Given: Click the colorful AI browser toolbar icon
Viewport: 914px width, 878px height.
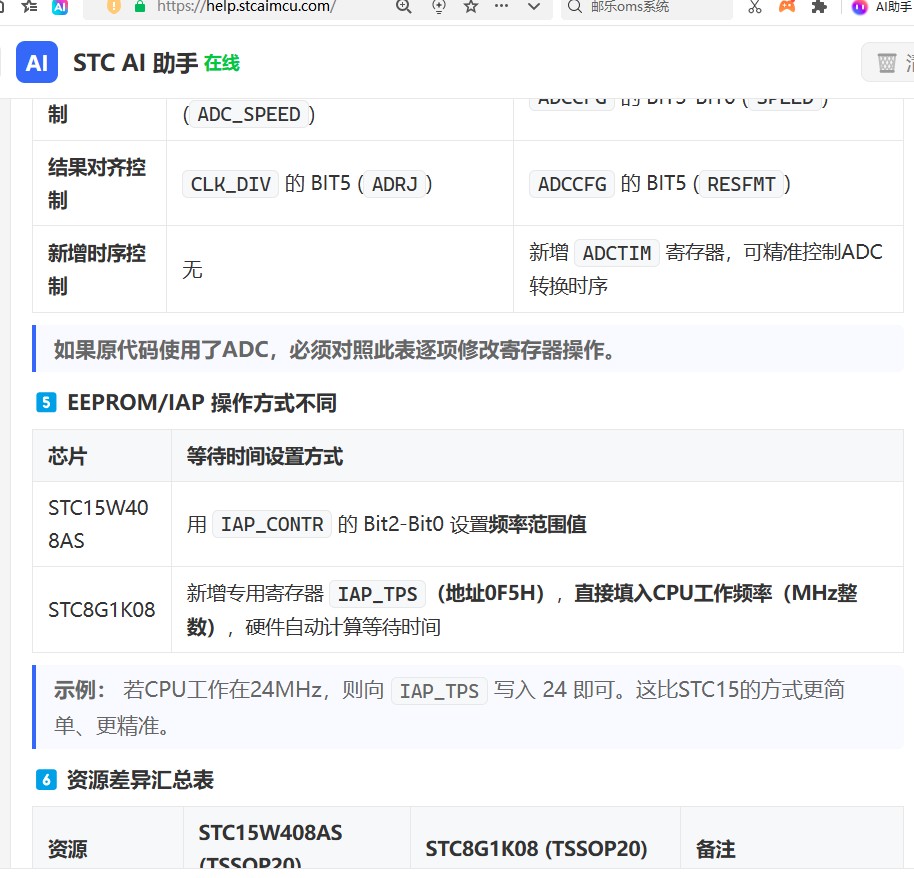Looking at the screenshot, I should coord(60,6).
